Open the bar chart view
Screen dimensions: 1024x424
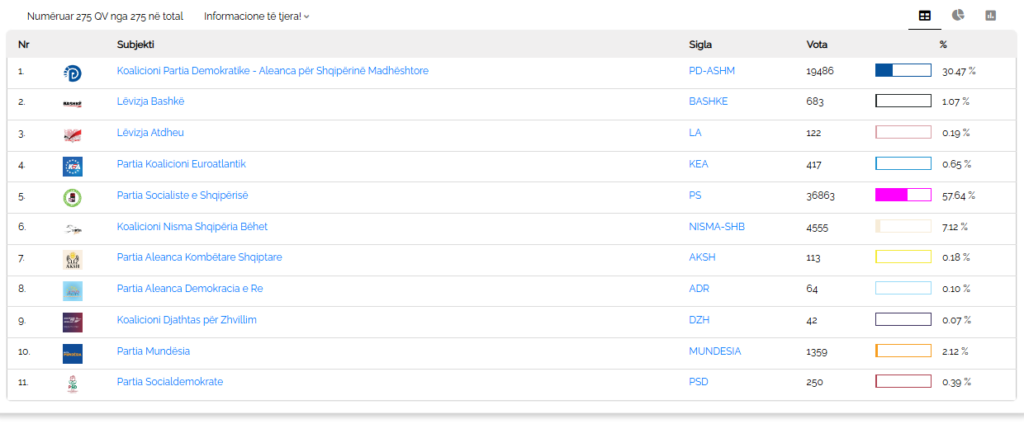coord(991,16)
